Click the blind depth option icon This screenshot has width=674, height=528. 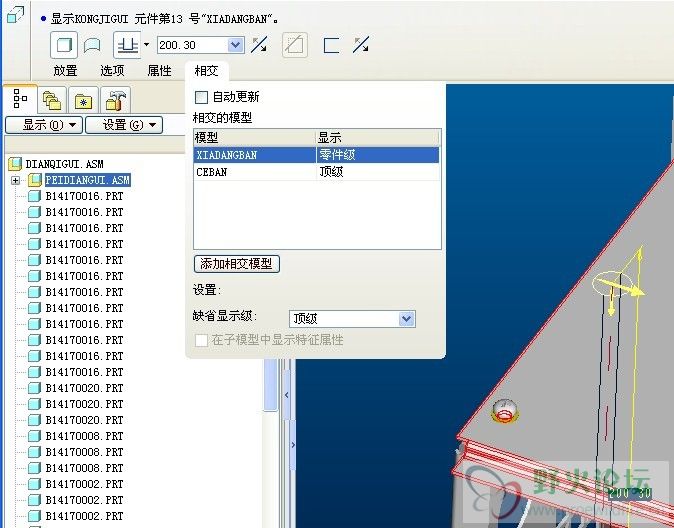(x=127, y=45)
